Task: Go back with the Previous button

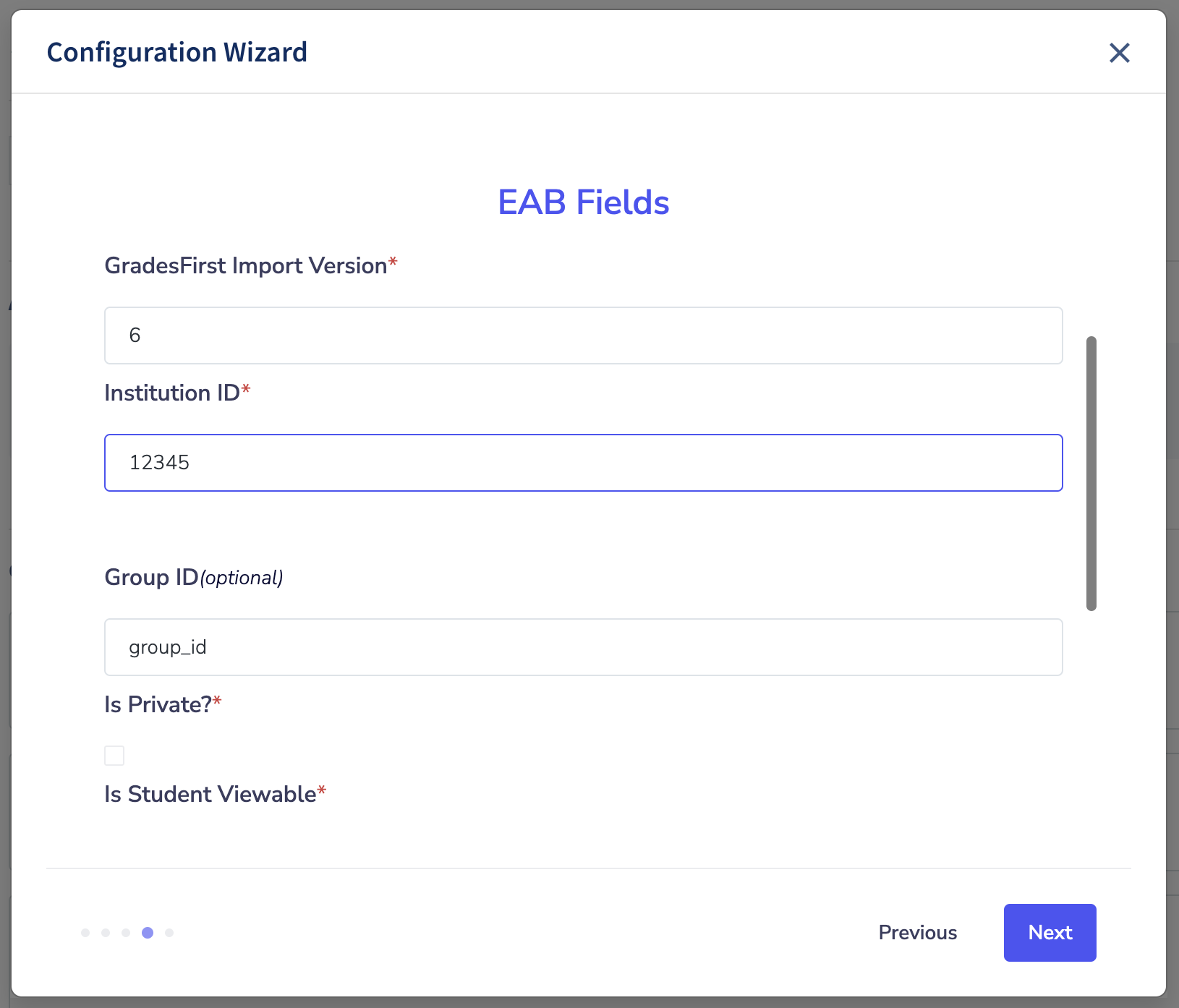Action: (x=917, y=933)
